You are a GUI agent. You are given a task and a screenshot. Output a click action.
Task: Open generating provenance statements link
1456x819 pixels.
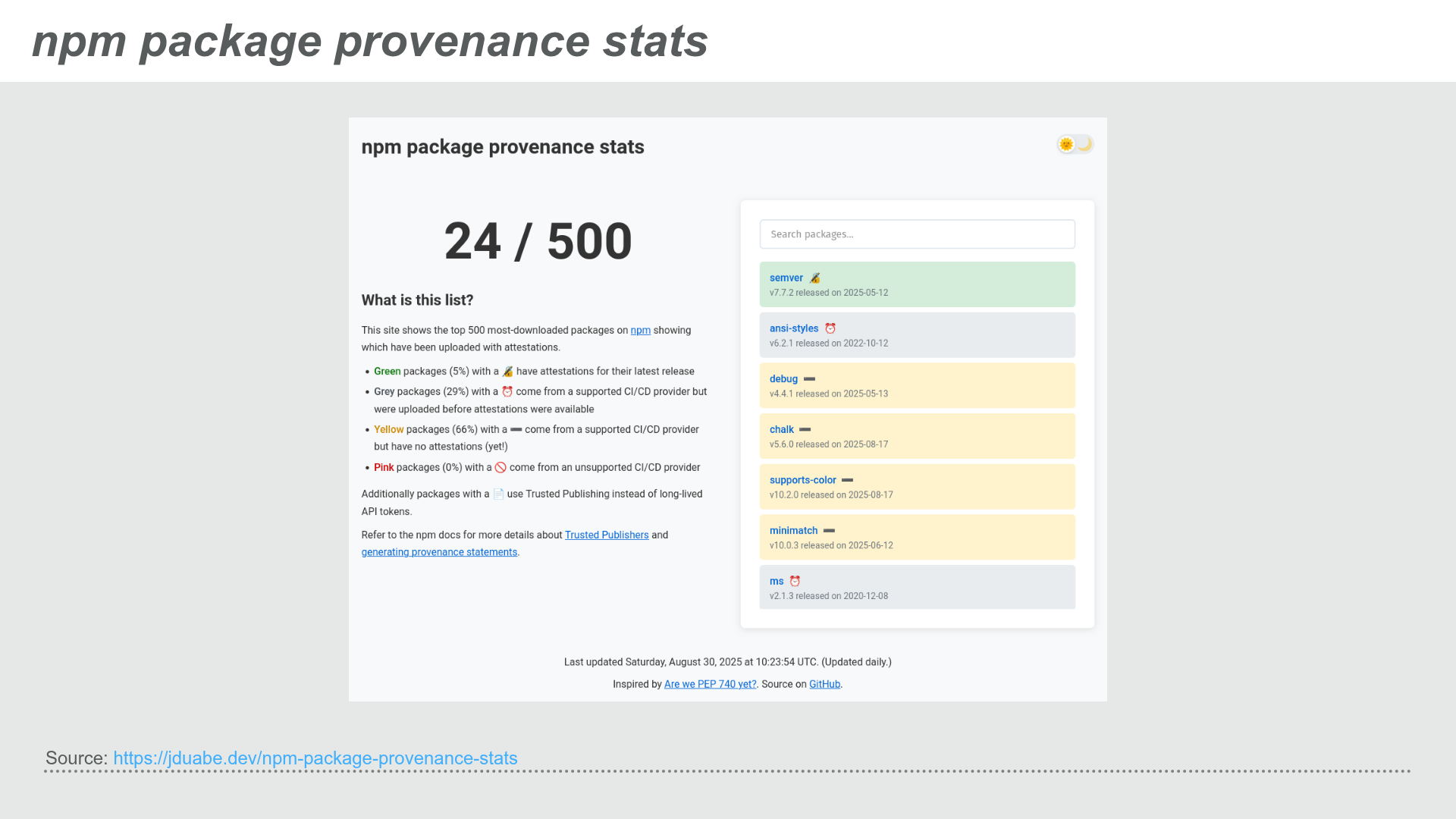(x=439, y=552)
